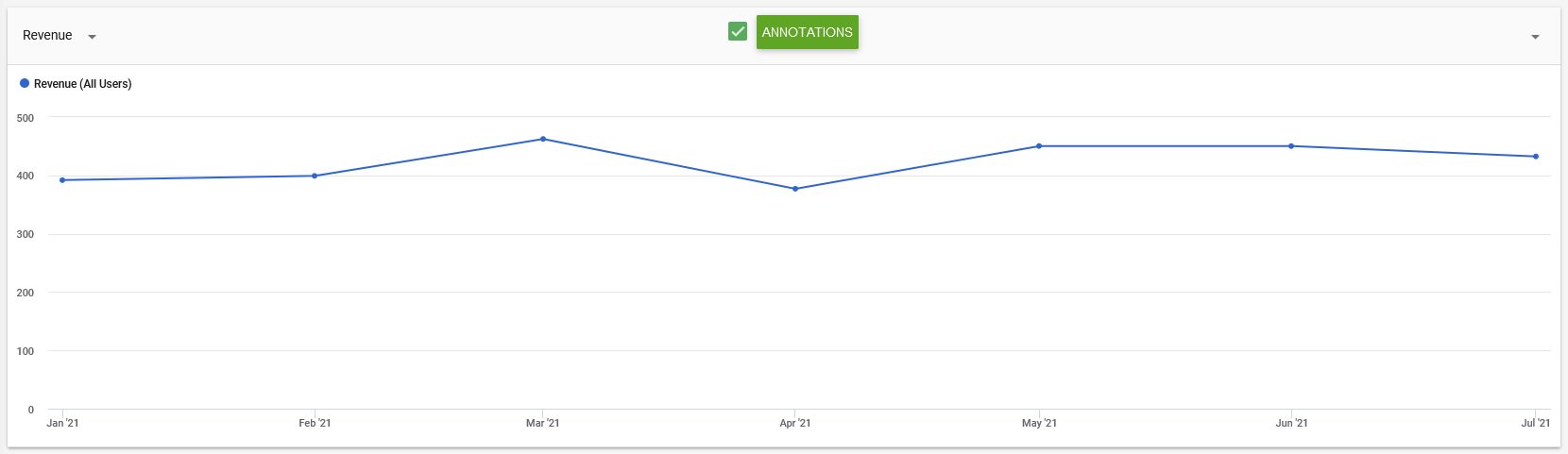This screenshot has height=454, width=1568.
Task: Select the Jun '21 data point
Action: point(1291,146)
